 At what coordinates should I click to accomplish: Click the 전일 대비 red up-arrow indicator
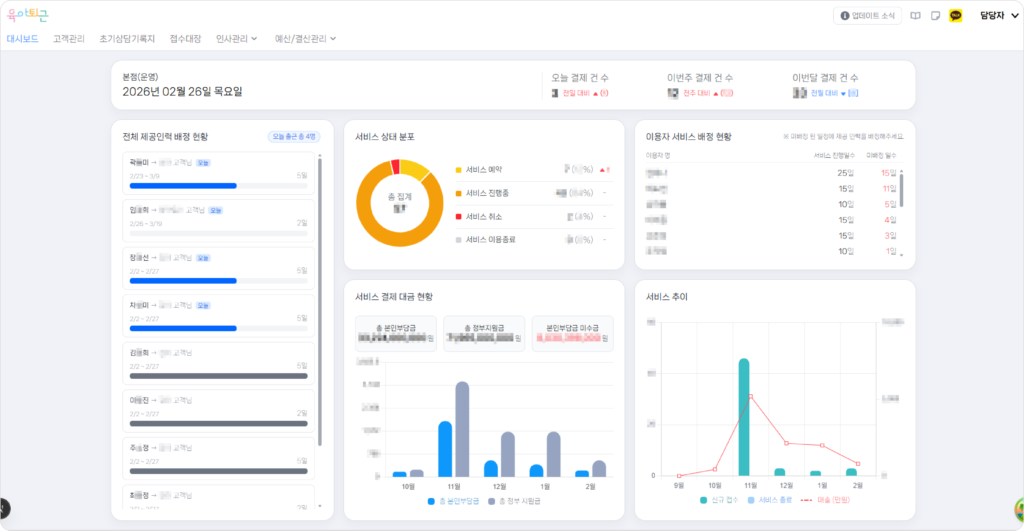coord(596,93)
